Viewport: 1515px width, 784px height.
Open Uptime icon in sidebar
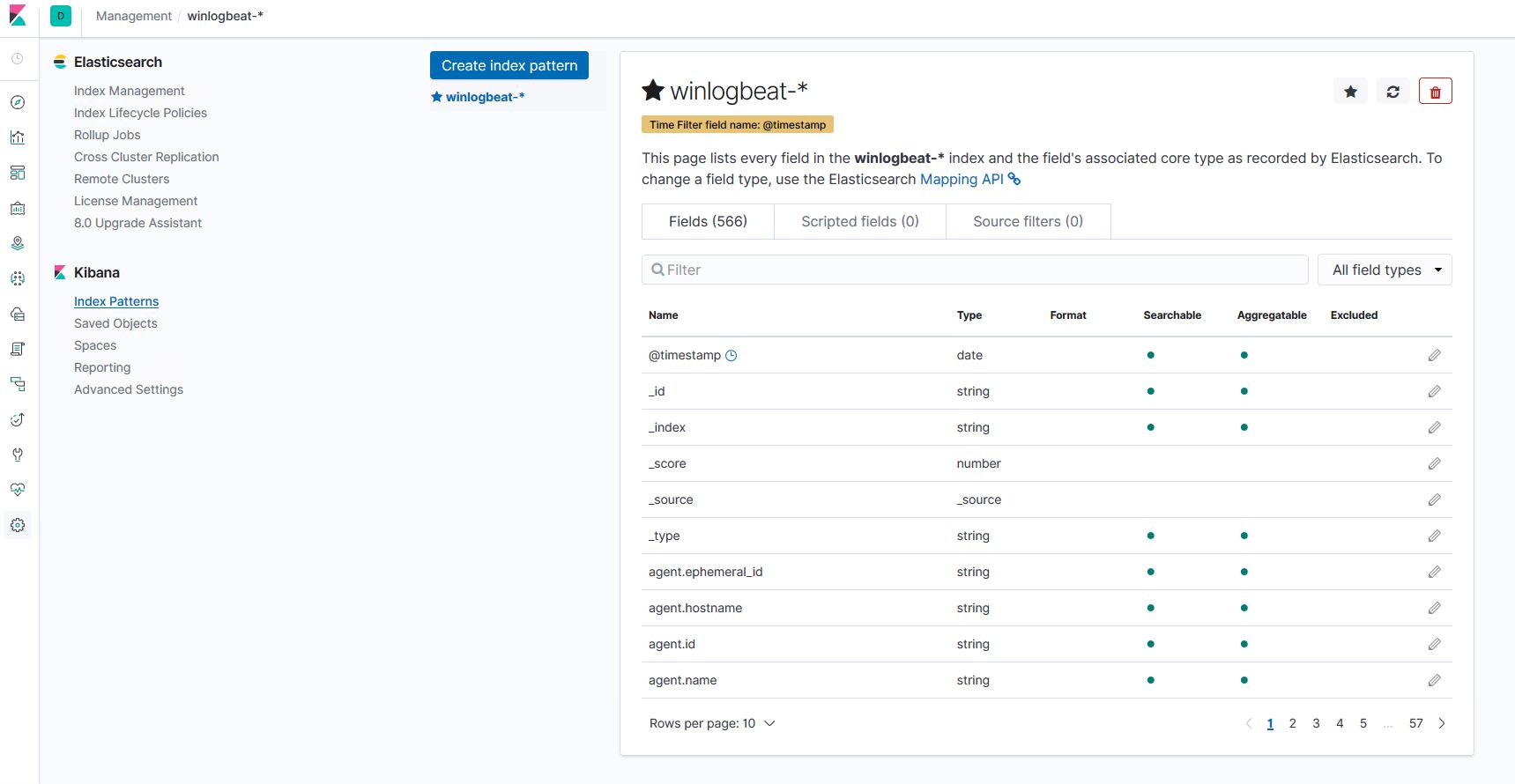point(18,419)
